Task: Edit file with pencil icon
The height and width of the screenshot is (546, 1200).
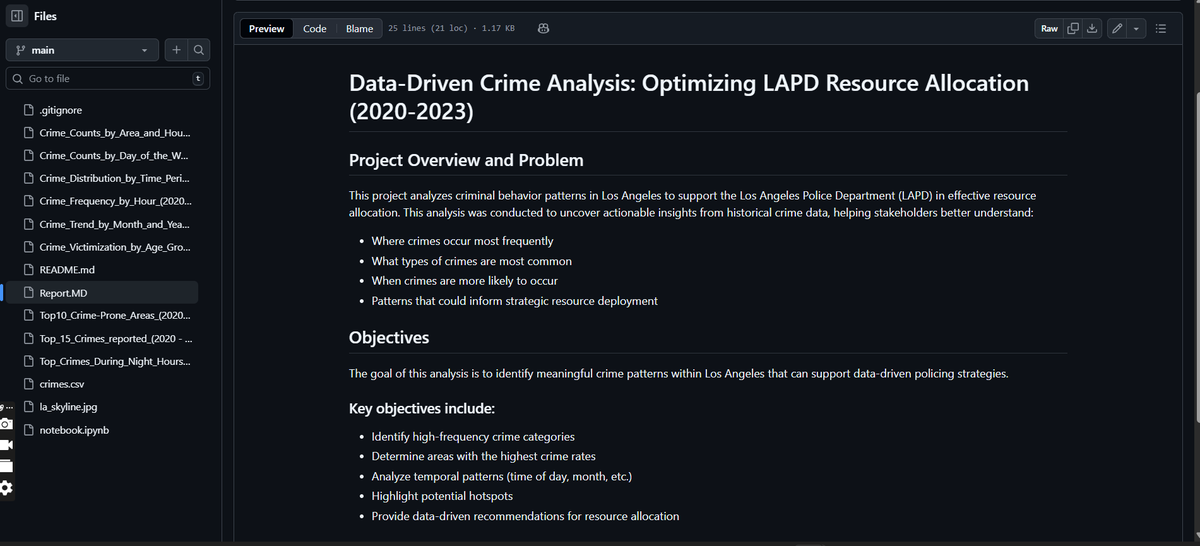Action: (x=1118, y=29)
